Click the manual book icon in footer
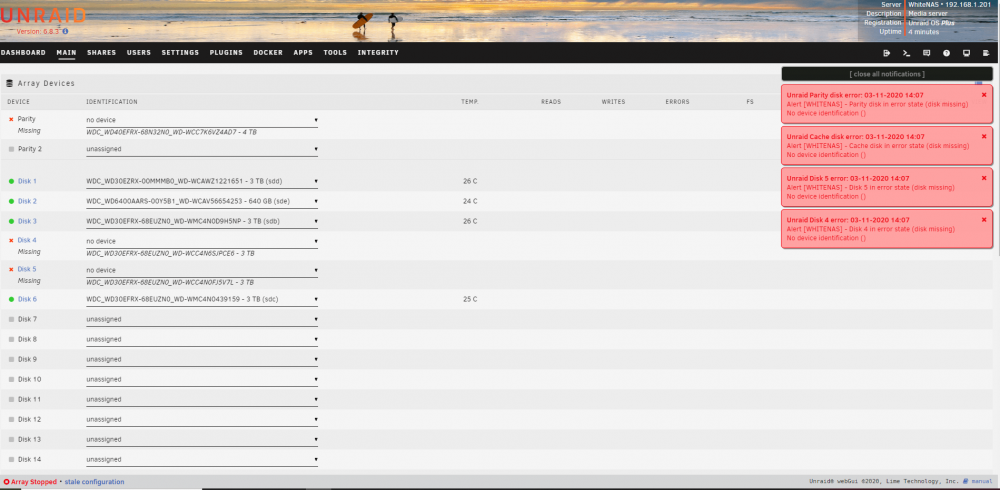This screenshot has height=490, width=1000. tap(966, 481)
